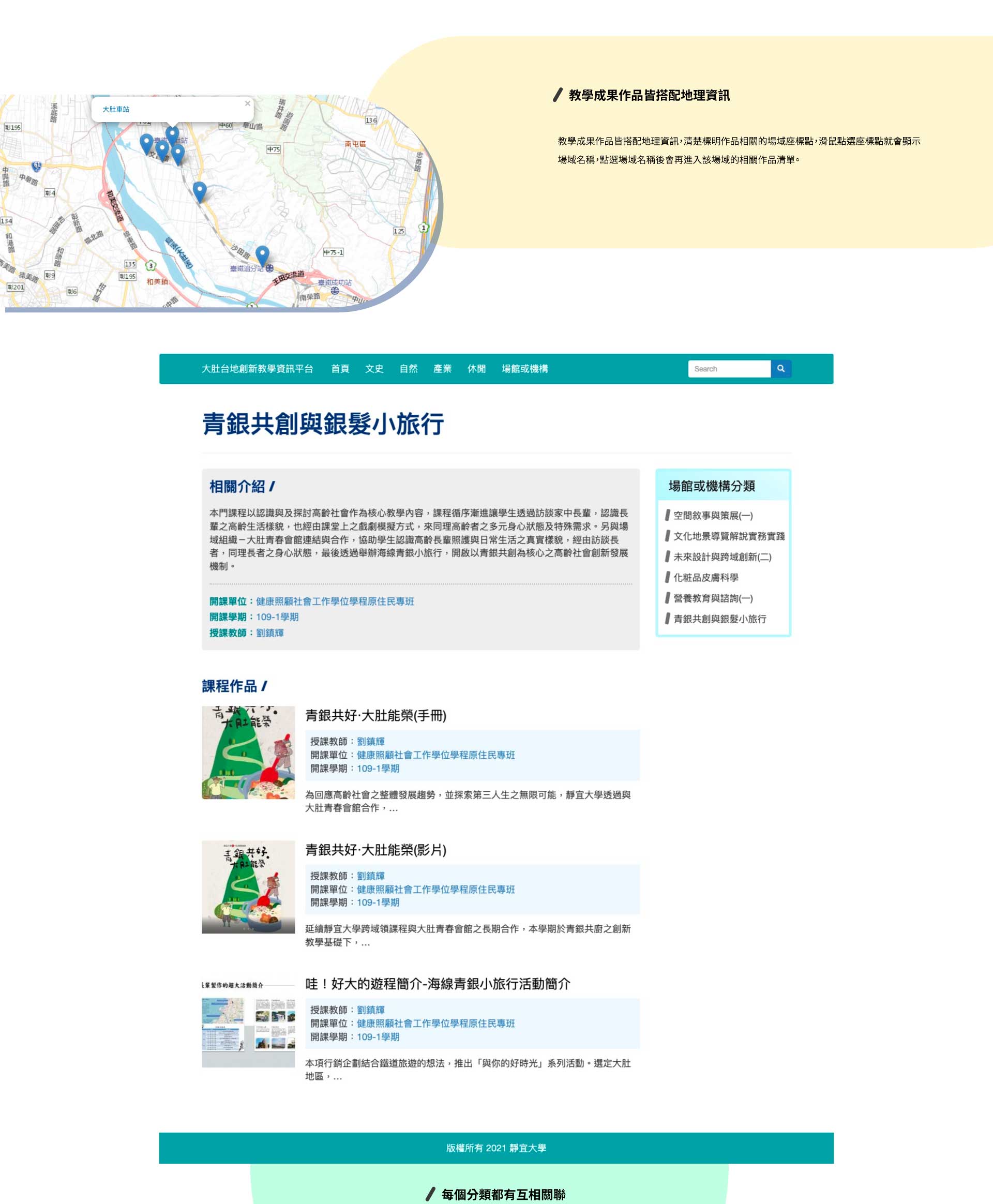Close the 大肚車站 map popup
This screenshot has height=1204, width=993.
(x=247, y=103)
